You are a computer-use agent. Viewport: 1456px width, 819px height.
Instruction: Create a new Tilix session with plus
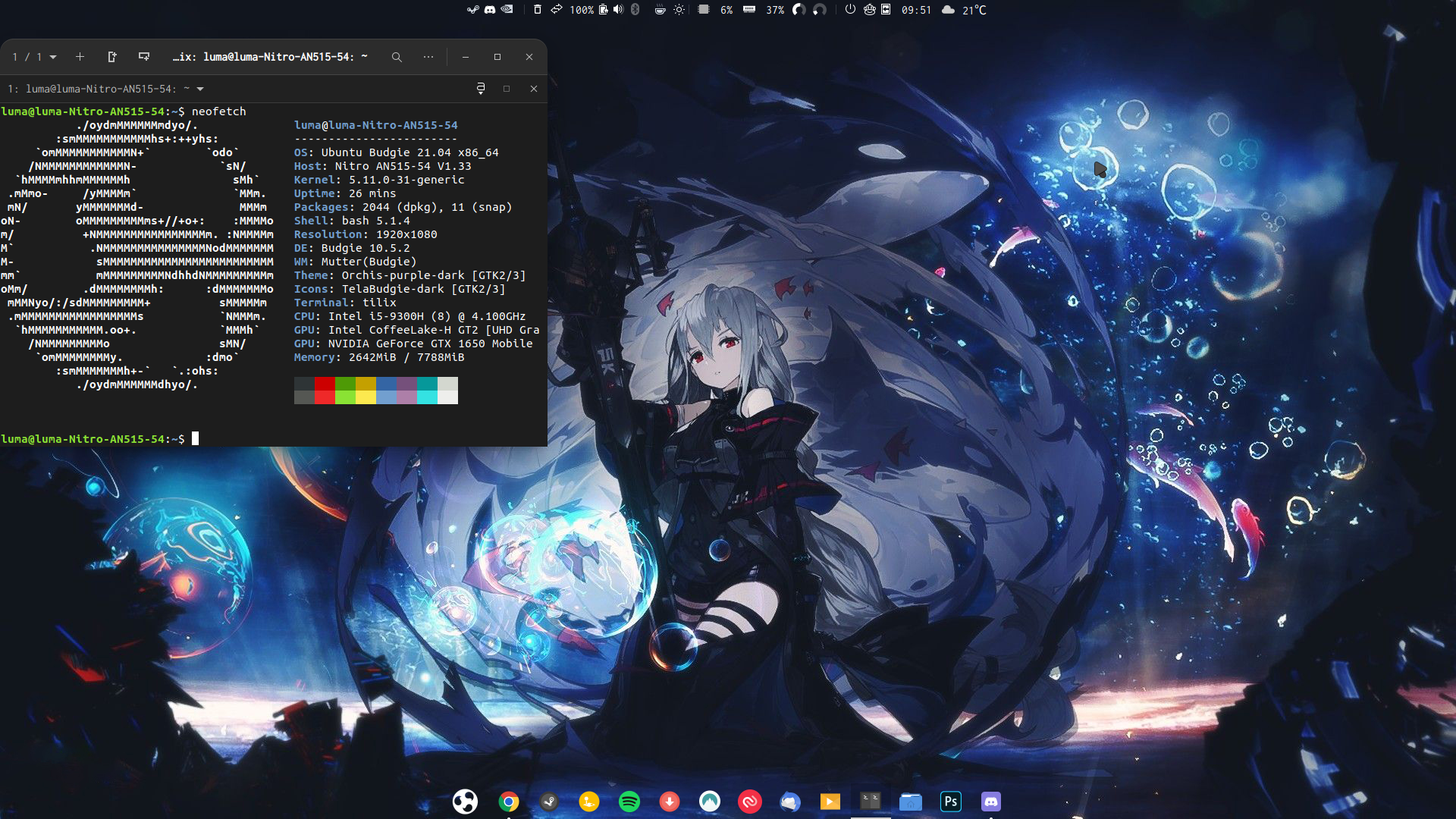pos(80,57)
